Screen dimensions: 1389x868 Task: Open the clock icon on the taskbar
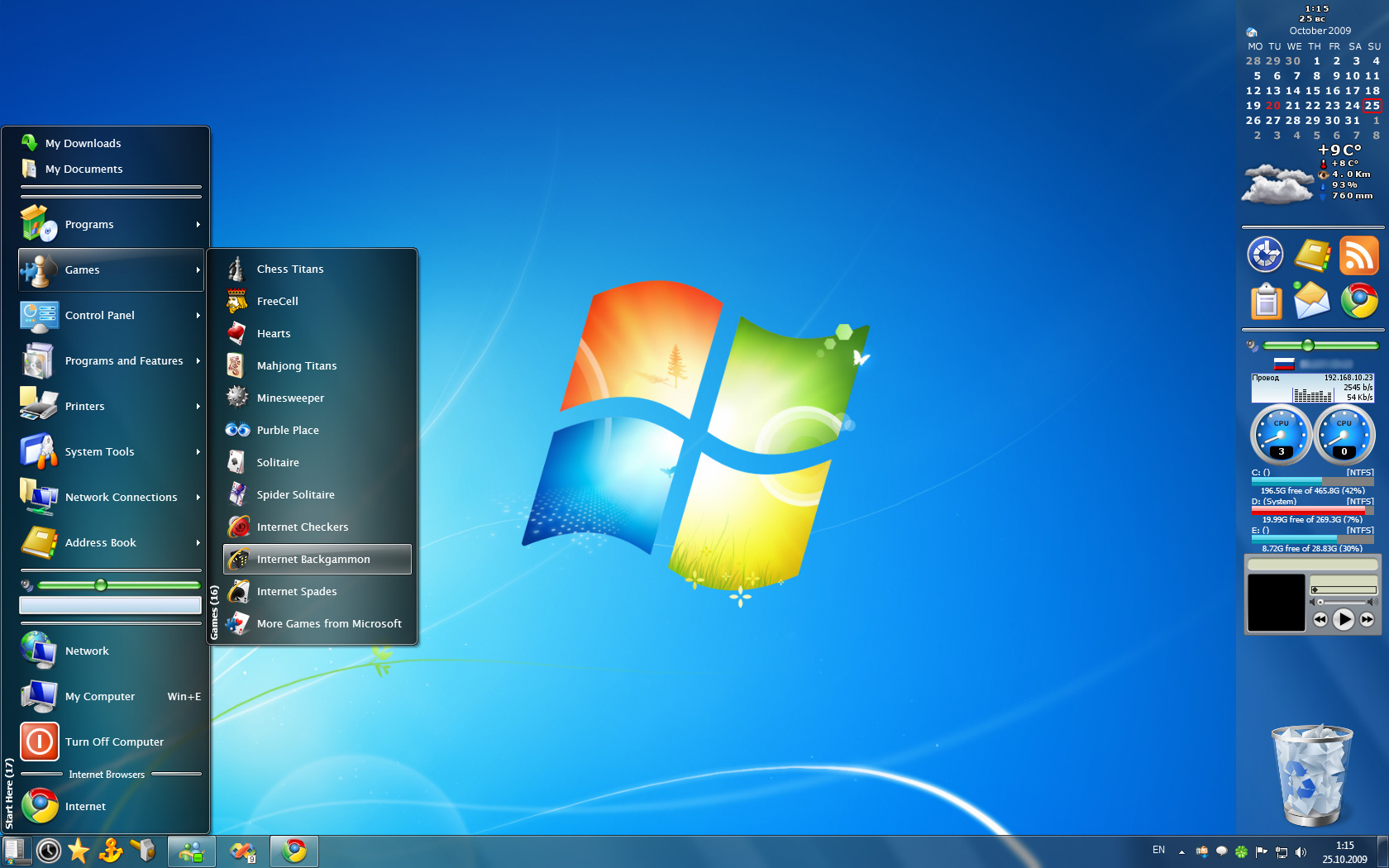pyautogui.click(x=49, y=851)
